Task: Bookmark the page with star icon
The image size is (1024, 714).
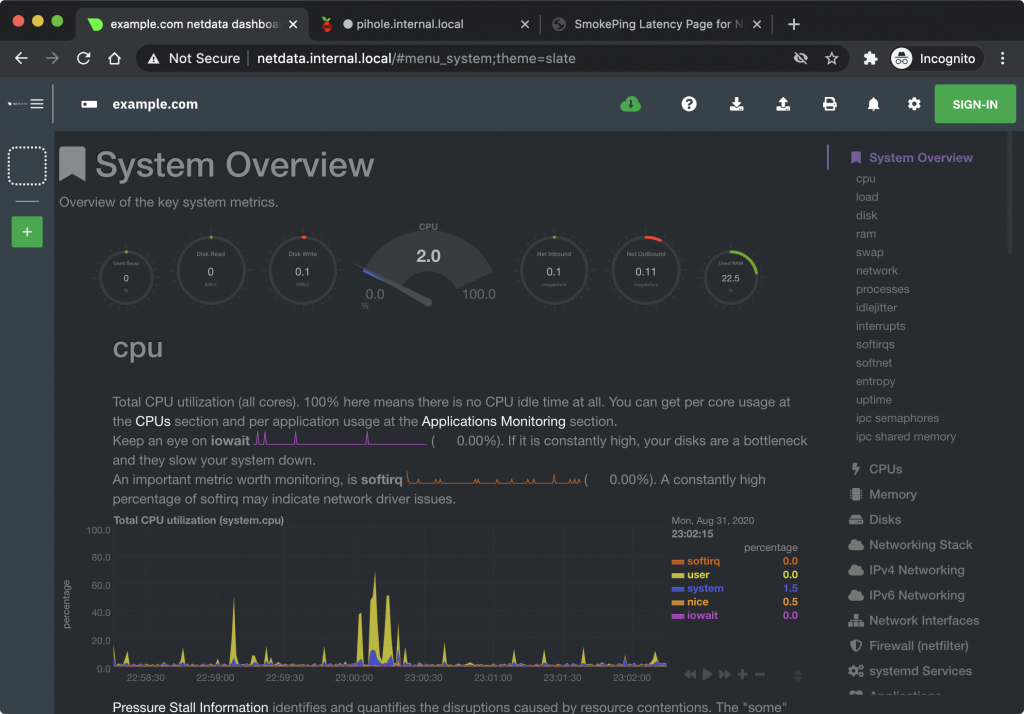Action: pos(831,58)
